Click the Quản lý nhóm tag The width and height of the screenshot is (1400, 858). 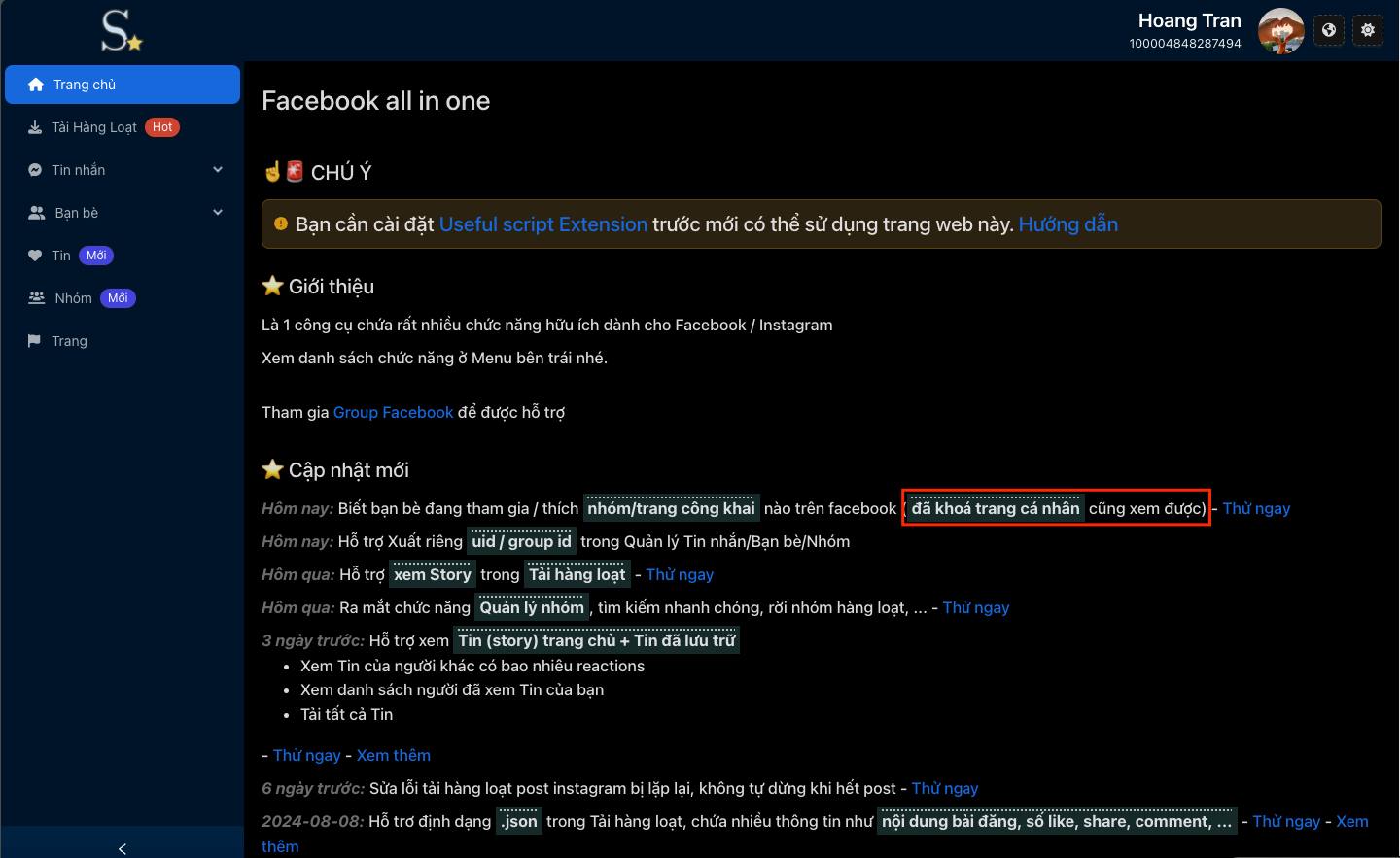tap(532, 607)
